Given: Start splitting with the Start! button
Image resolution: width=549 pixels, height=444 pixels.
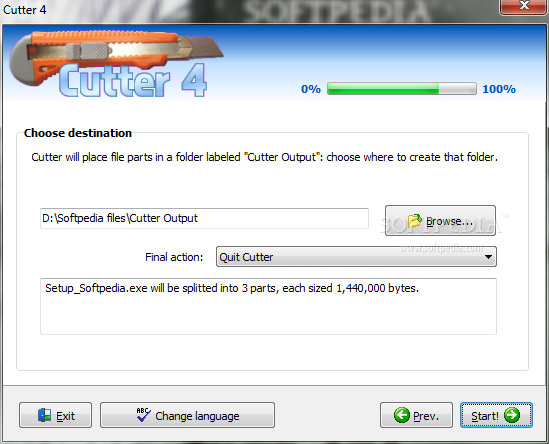Looking at the screenshot, I should point(496,415).
